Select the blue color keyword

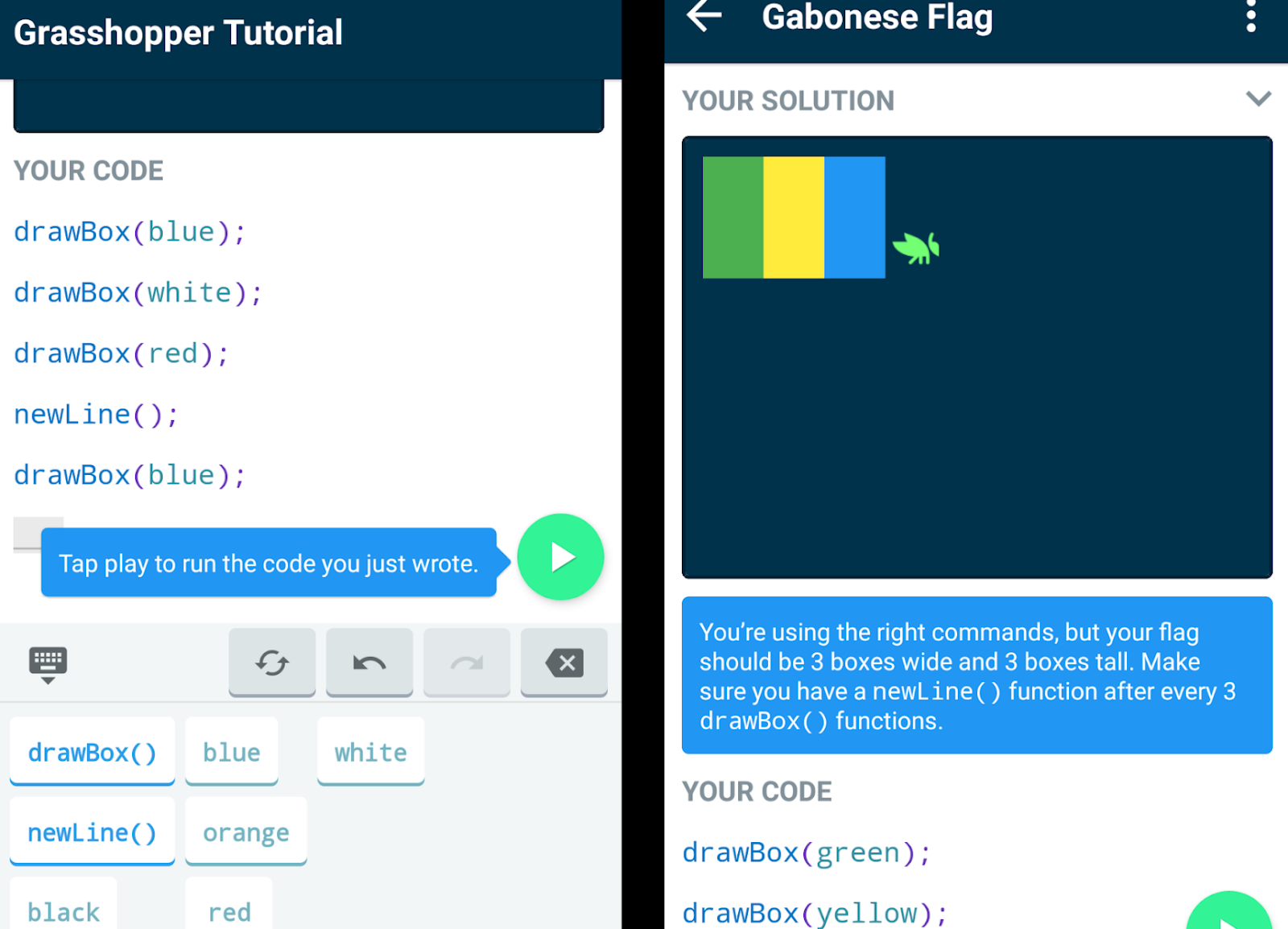pos(231,751)
